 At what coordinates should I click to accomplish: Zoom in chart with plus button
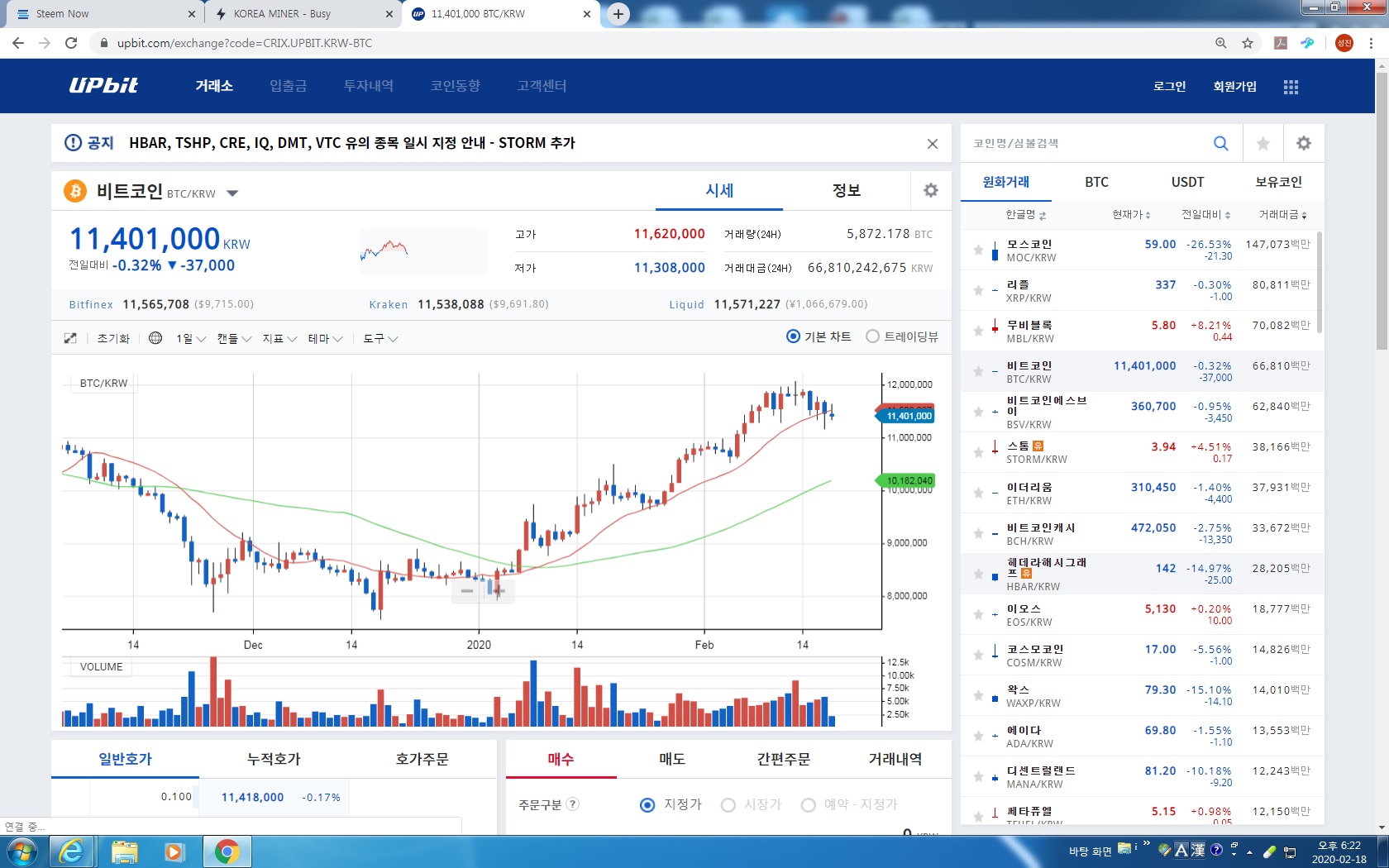pyautogui.click(x=499, y=590)
